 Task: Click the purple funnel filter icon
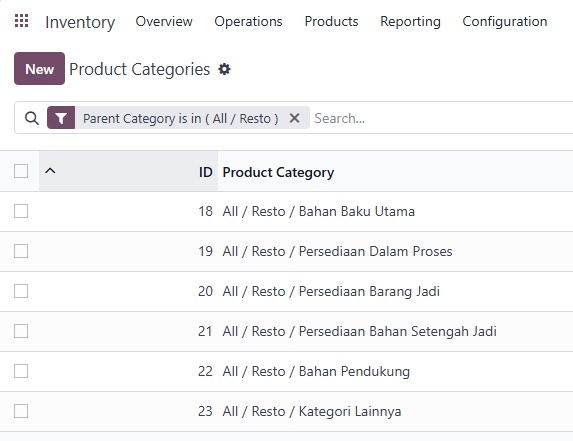[61, 118]
